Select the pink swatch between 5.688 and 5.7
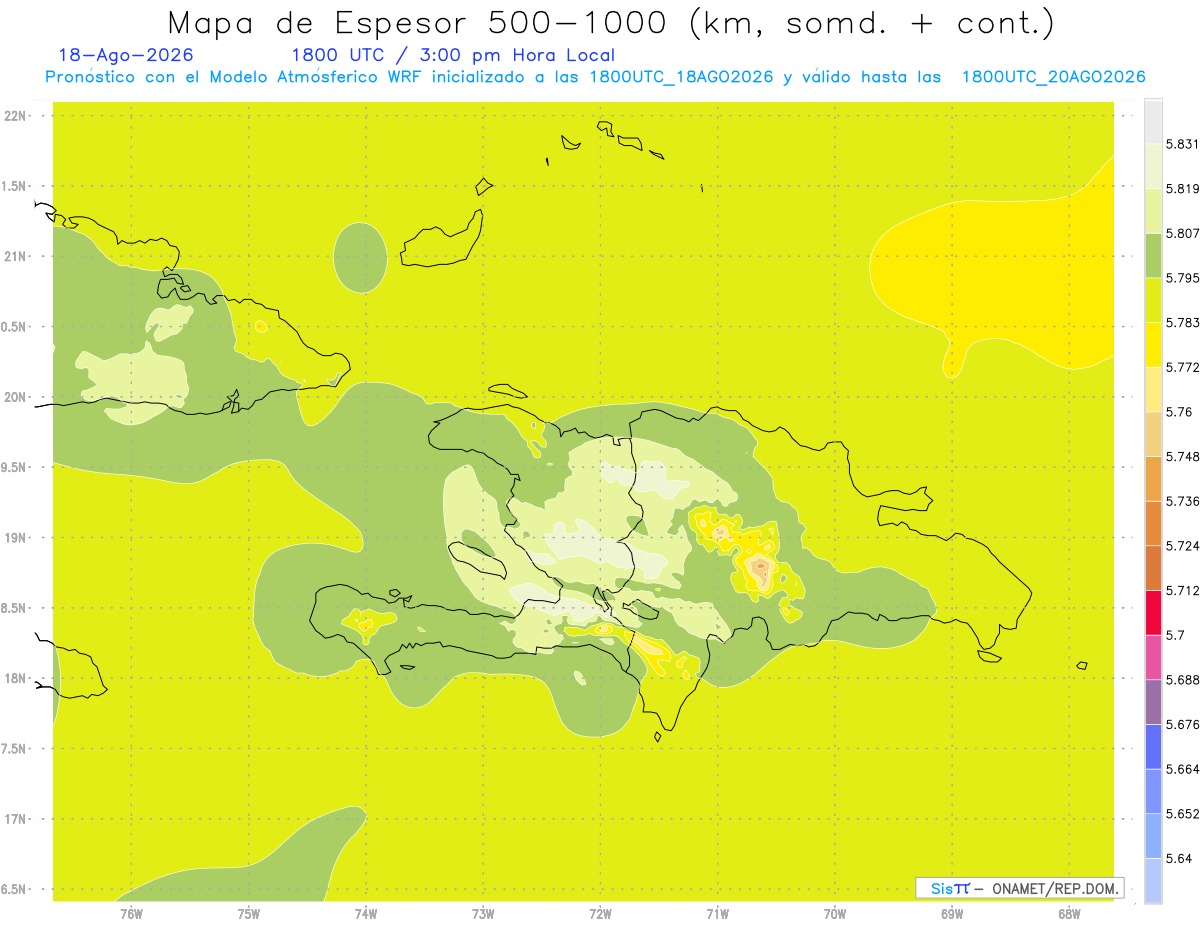Screen dimensions: 1200x927 (x=1153, y=657)
